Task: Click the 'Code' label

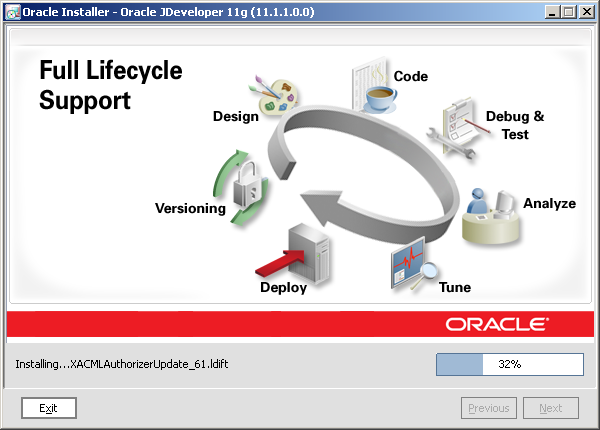Action: pyautogui.click(x=411, y=76)
